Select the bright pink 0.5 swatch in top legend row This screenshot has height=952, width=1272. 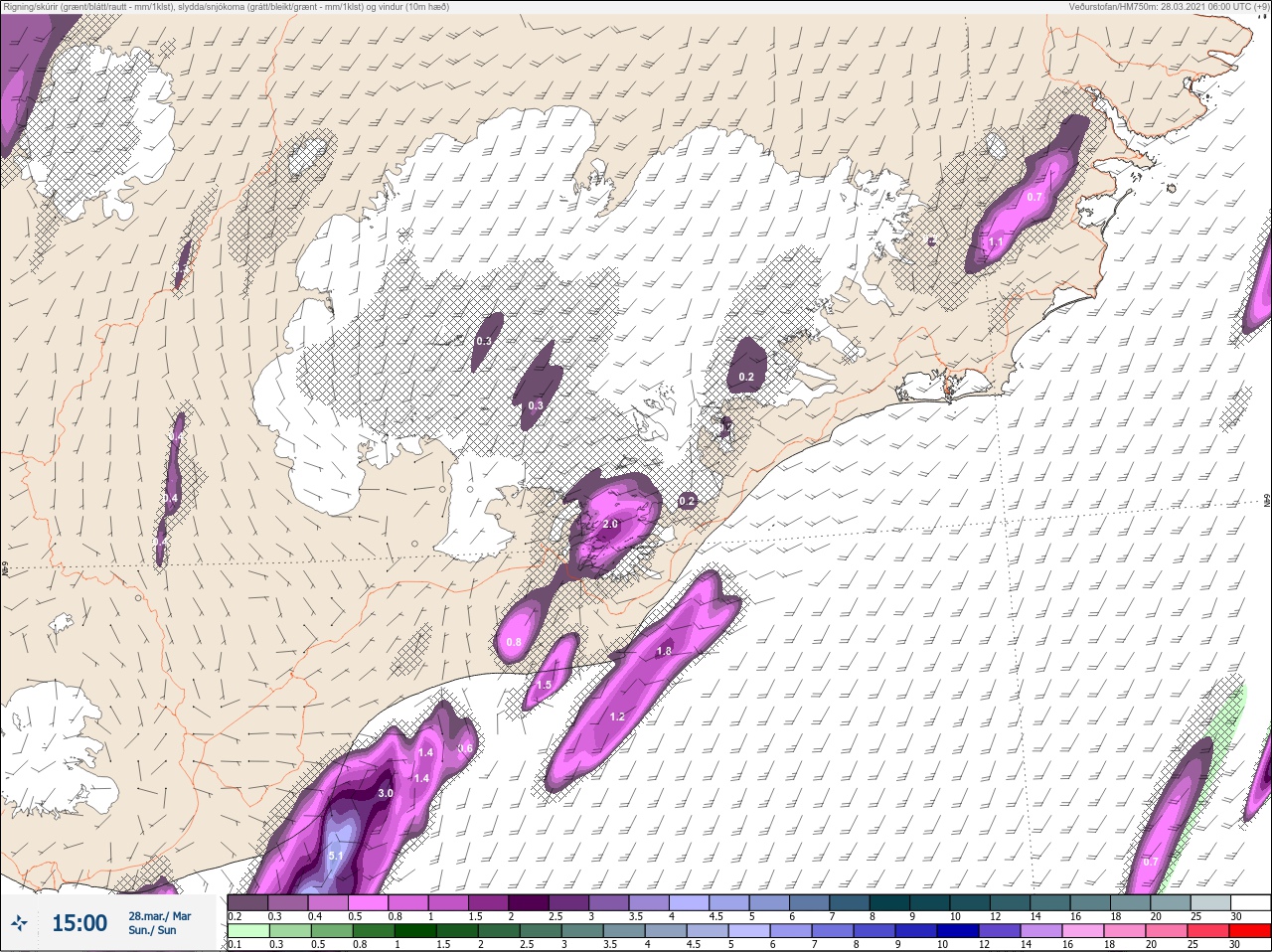(368, 903)
